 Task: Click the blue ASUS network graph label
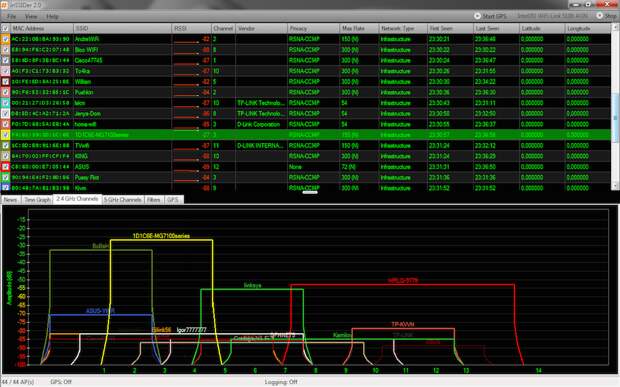[100, 311]
